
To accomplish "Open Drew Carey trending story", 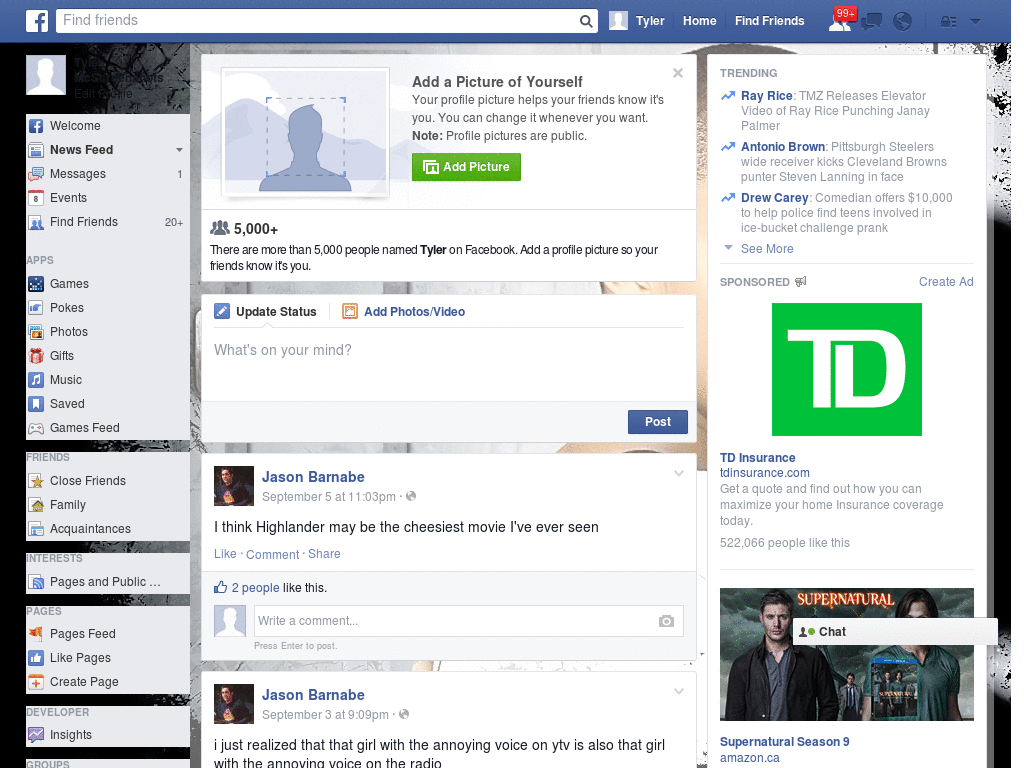I will 775,198.
